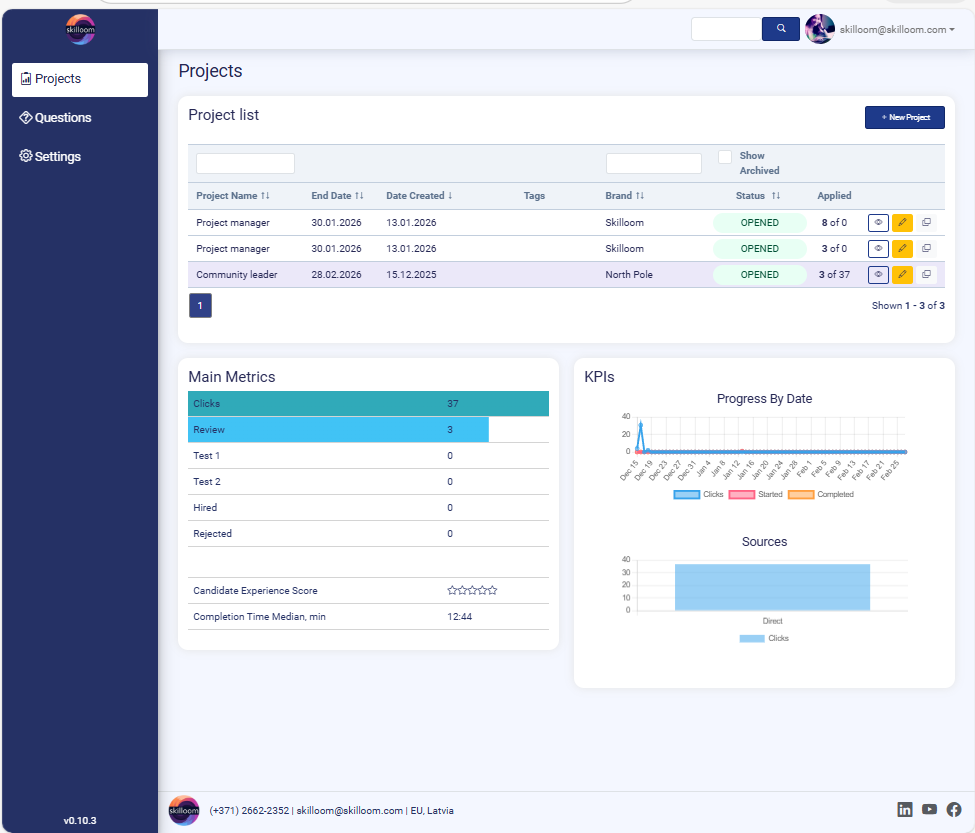Image resolution: width=975 pixels, height=833 pixels.
Task: Click the New Project button
Action: [904, 118]
